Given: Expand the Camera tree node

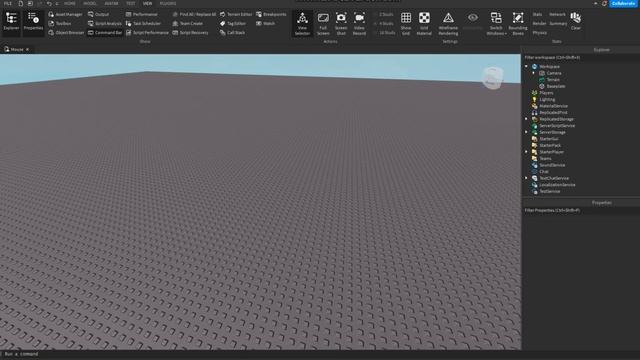Looking at the screenshot, I should [x=533, y=73].
